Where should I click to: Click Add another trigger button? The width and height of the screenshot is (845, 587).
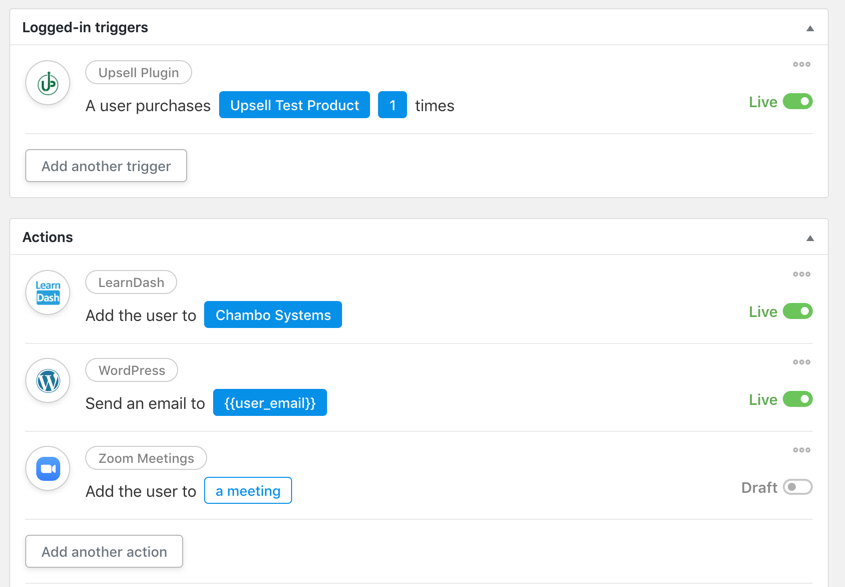[106, 166]
